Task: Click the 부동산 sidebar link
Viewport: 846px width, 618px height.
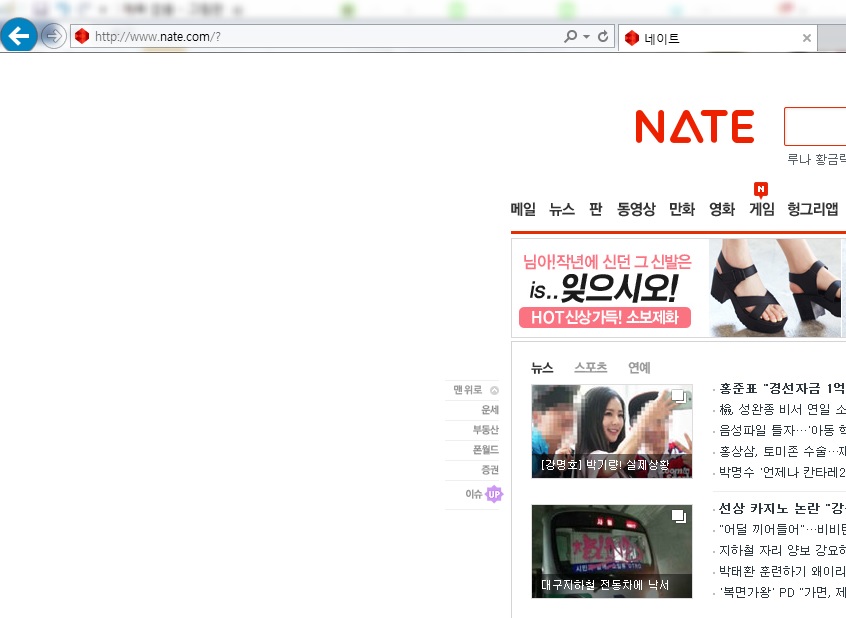Action: click(486, 430)
